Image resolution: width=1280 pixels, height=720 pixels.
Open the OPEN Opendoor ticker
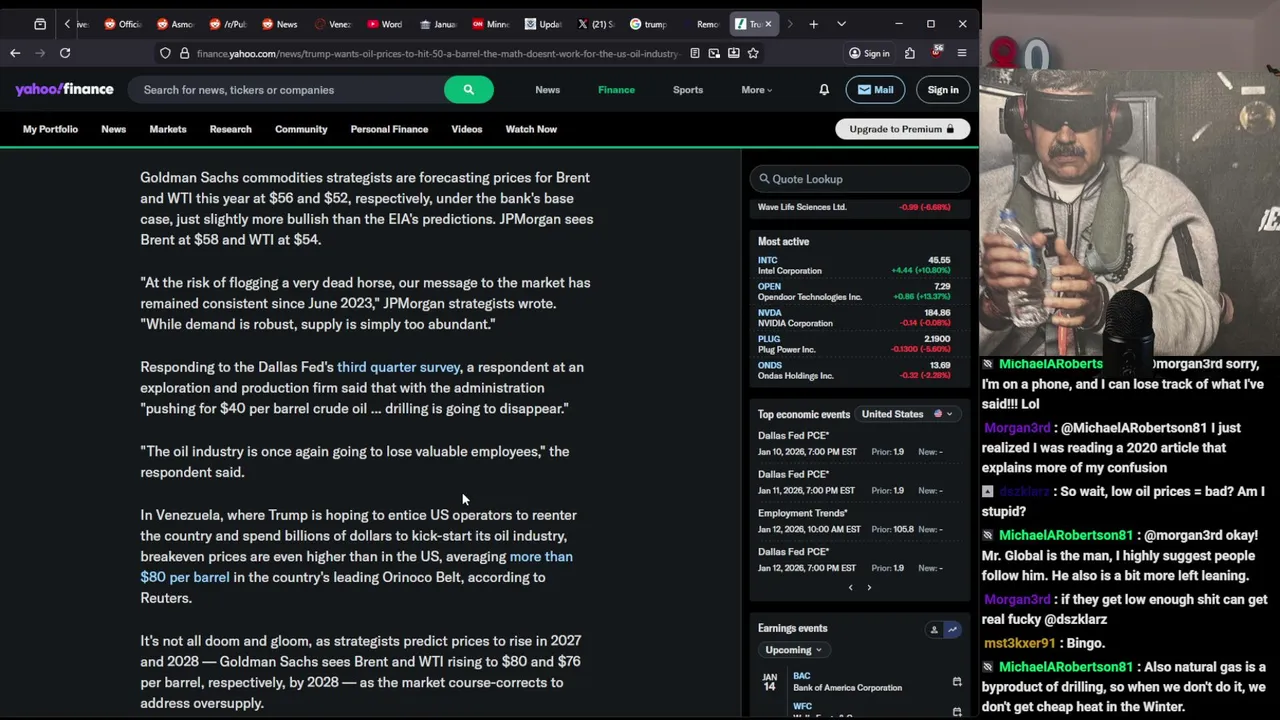[769, 286]
